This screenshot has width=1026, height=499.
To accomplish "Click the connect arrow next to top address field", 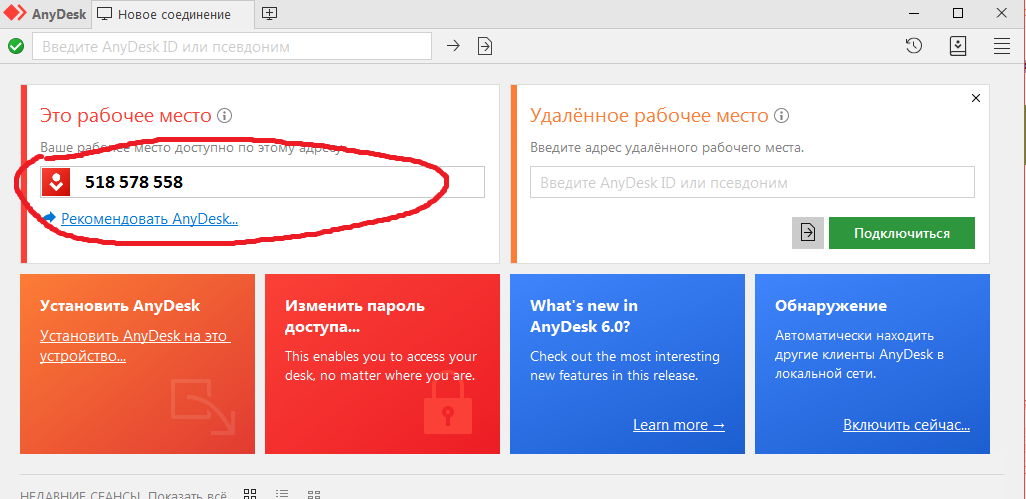I will click(x=453, y=46).
